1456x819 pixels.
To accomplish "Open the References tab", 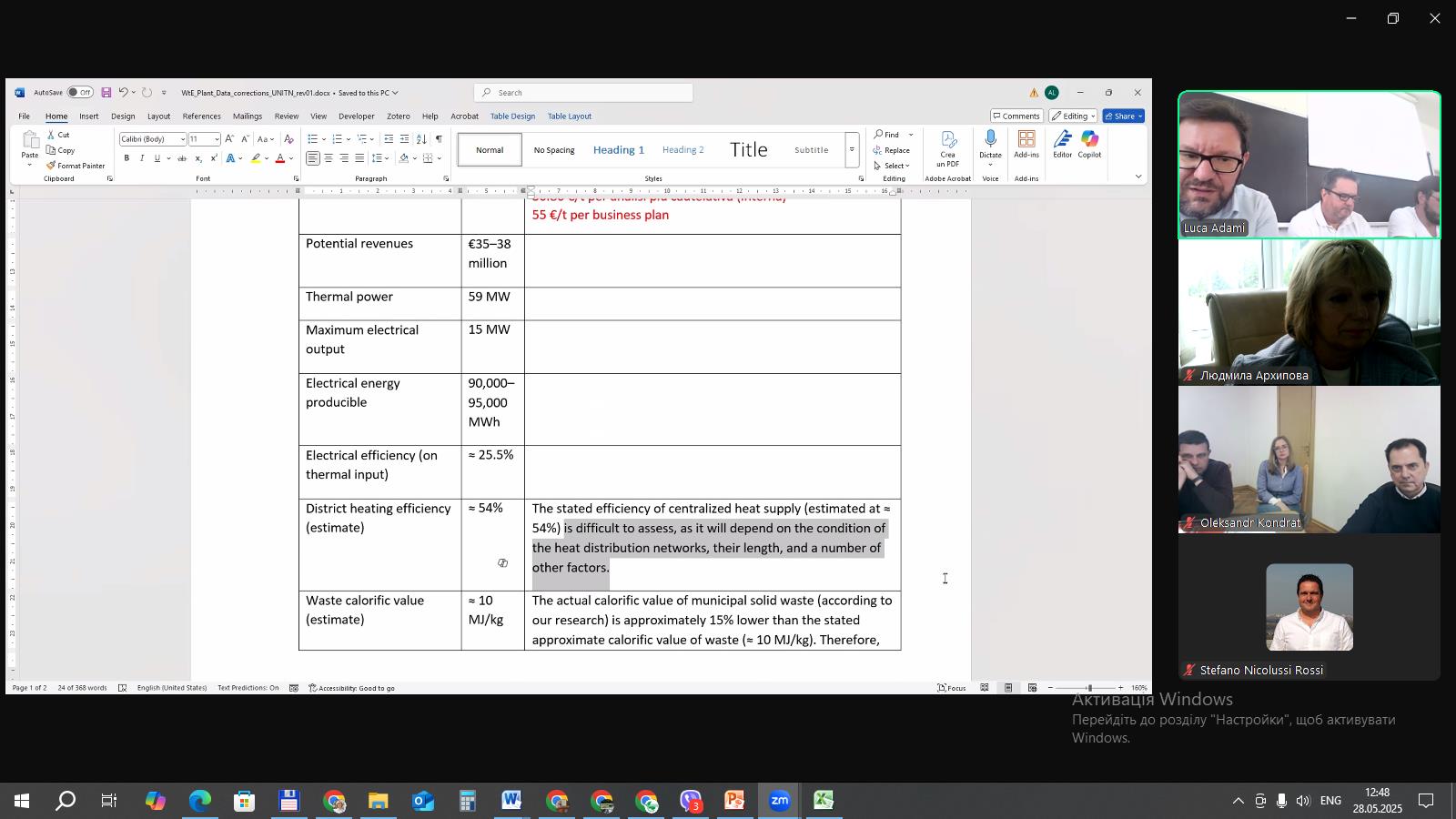I will pyautogui.click(x=201, y=116).
